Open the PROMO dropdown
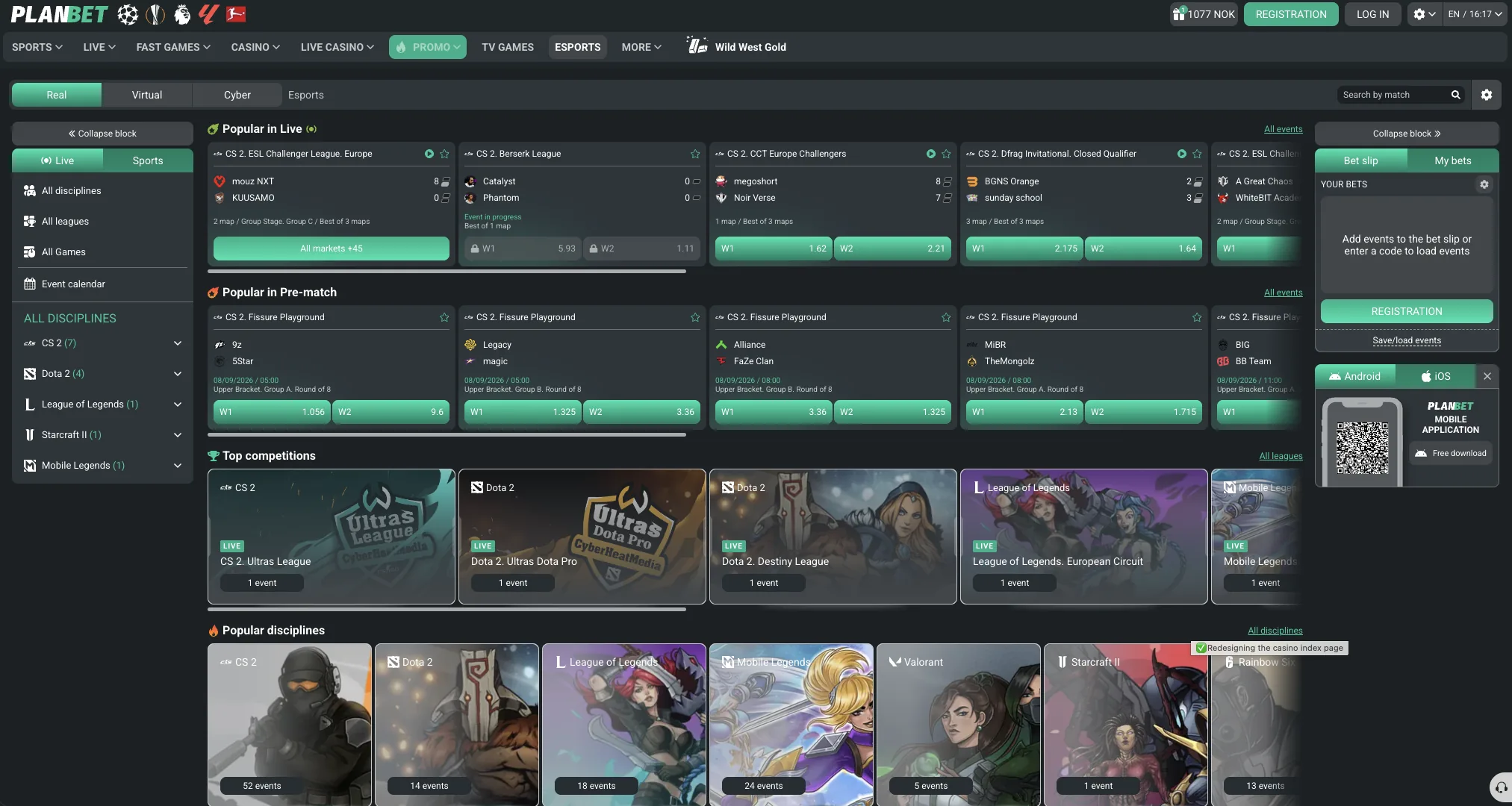Screen dimensions: 1512x806 (428, 47)
